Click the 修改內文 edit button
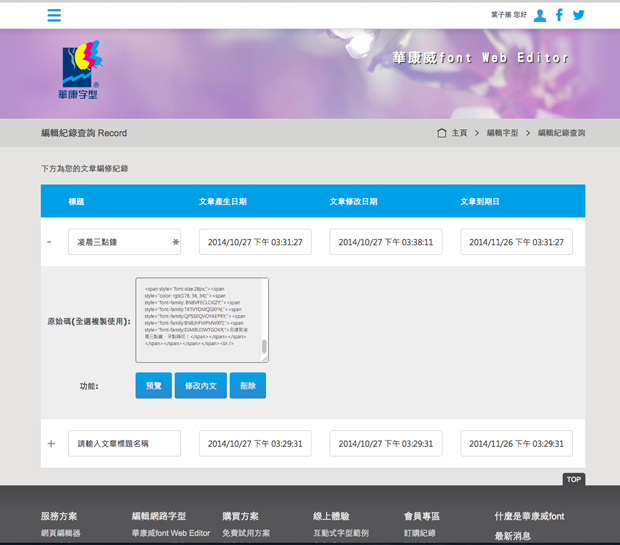Image resolution: width=620 pixels, height=545 pixels. coord(200,385)
